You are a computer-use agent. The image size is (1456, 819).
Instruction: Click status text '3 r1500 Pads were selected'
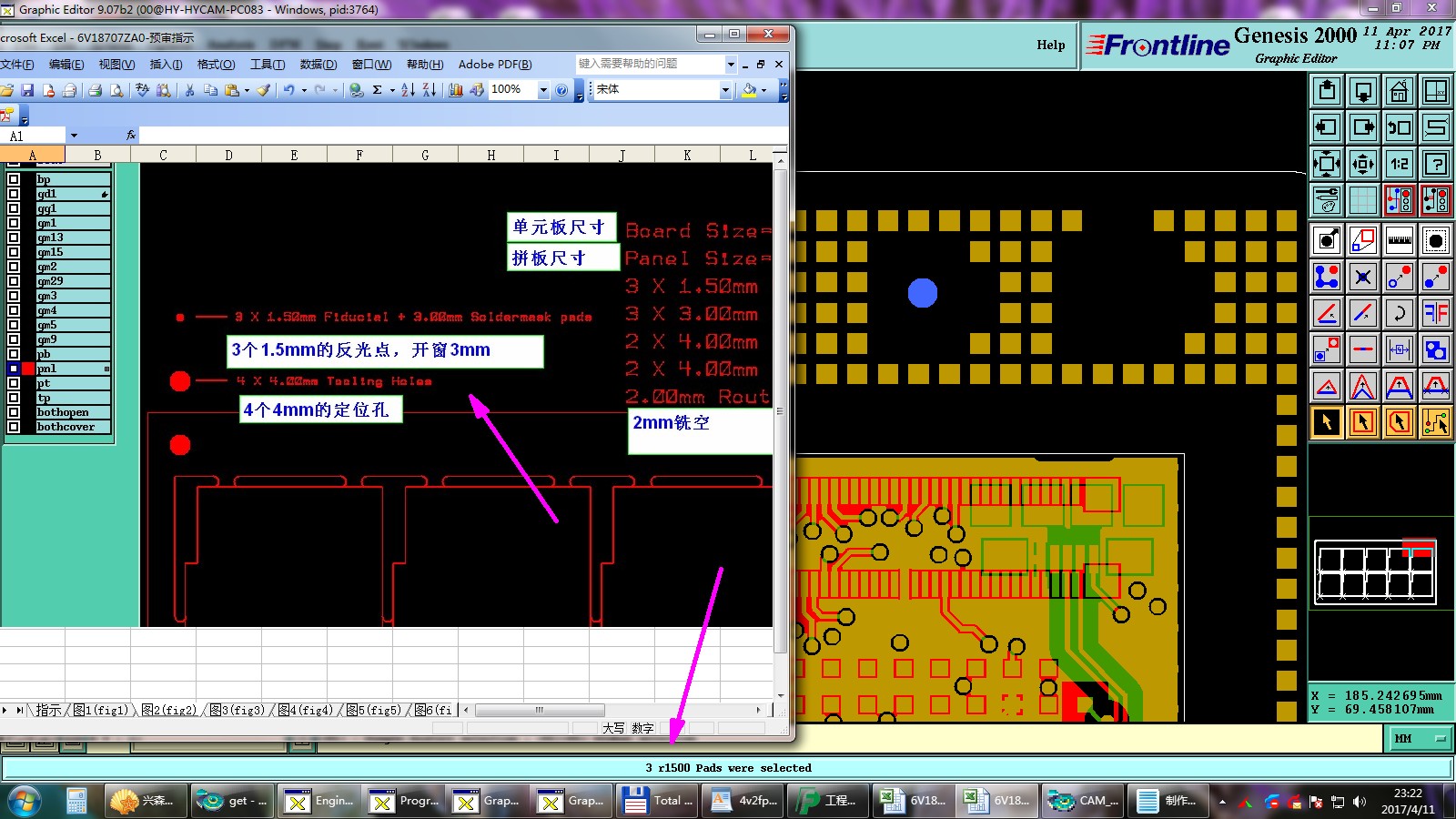point(728,768)
